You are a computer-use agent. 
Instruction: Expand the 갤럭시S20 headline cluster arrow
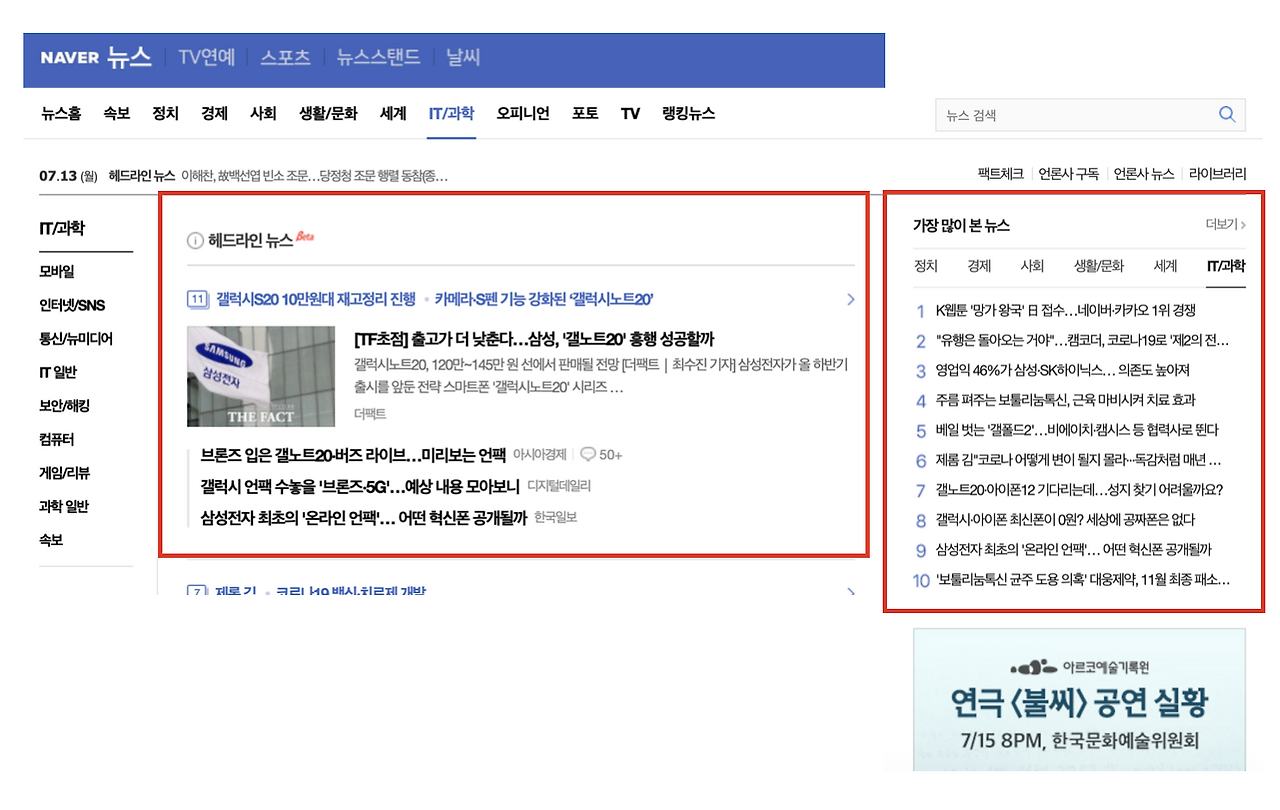click(850, 299)
